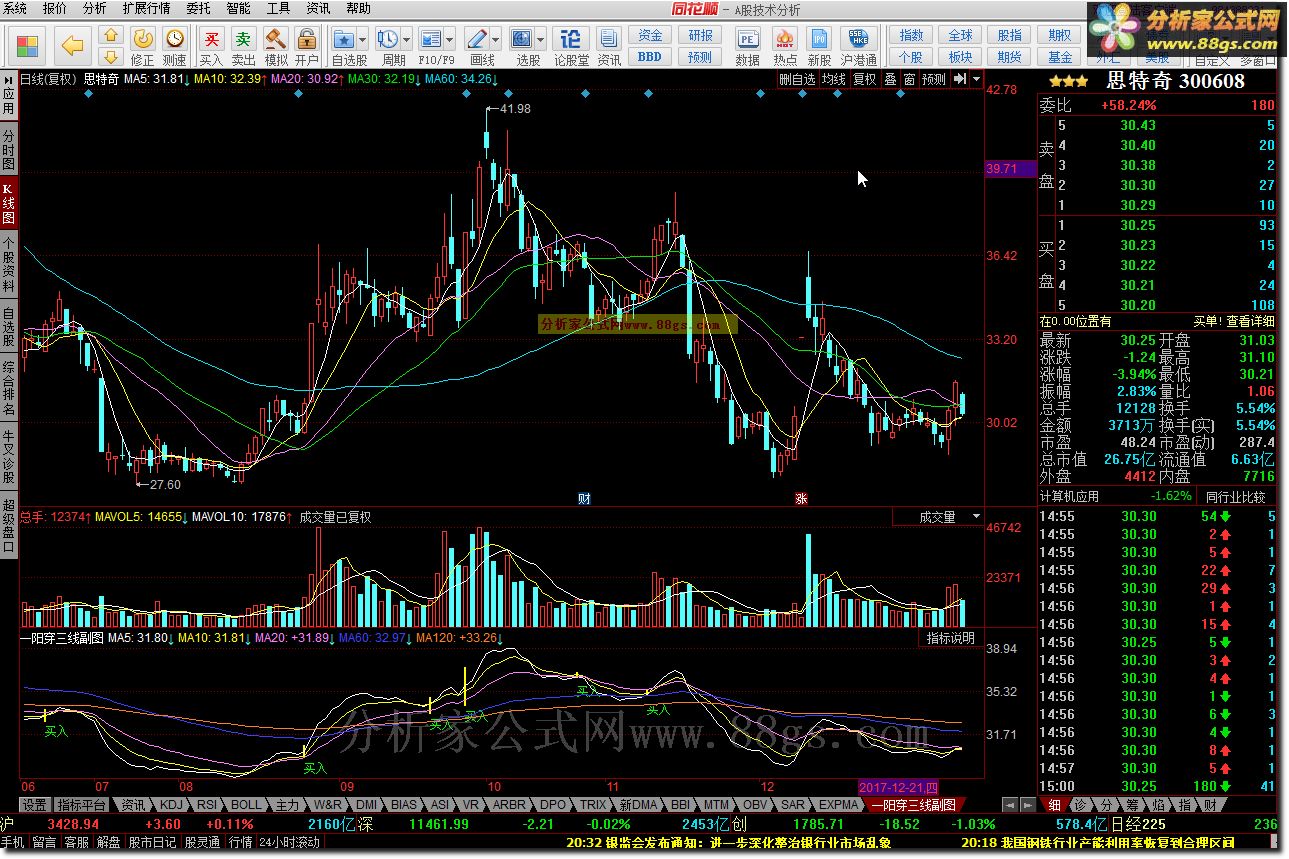Toggle 叠 overlay mode

point(890,79)
